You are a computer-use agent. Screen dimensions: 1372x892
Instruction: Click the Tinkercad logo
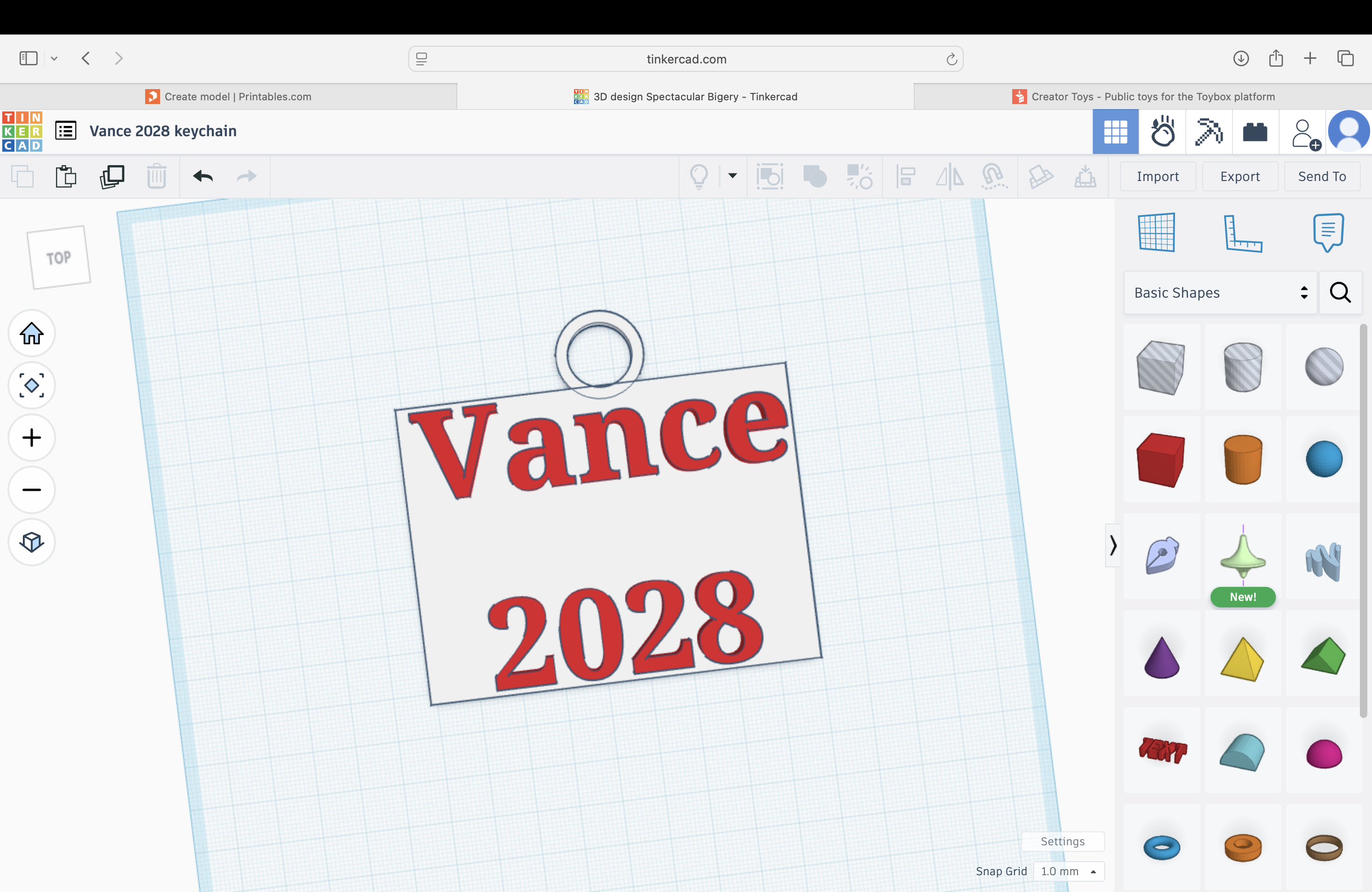click(x=22, y=132)
